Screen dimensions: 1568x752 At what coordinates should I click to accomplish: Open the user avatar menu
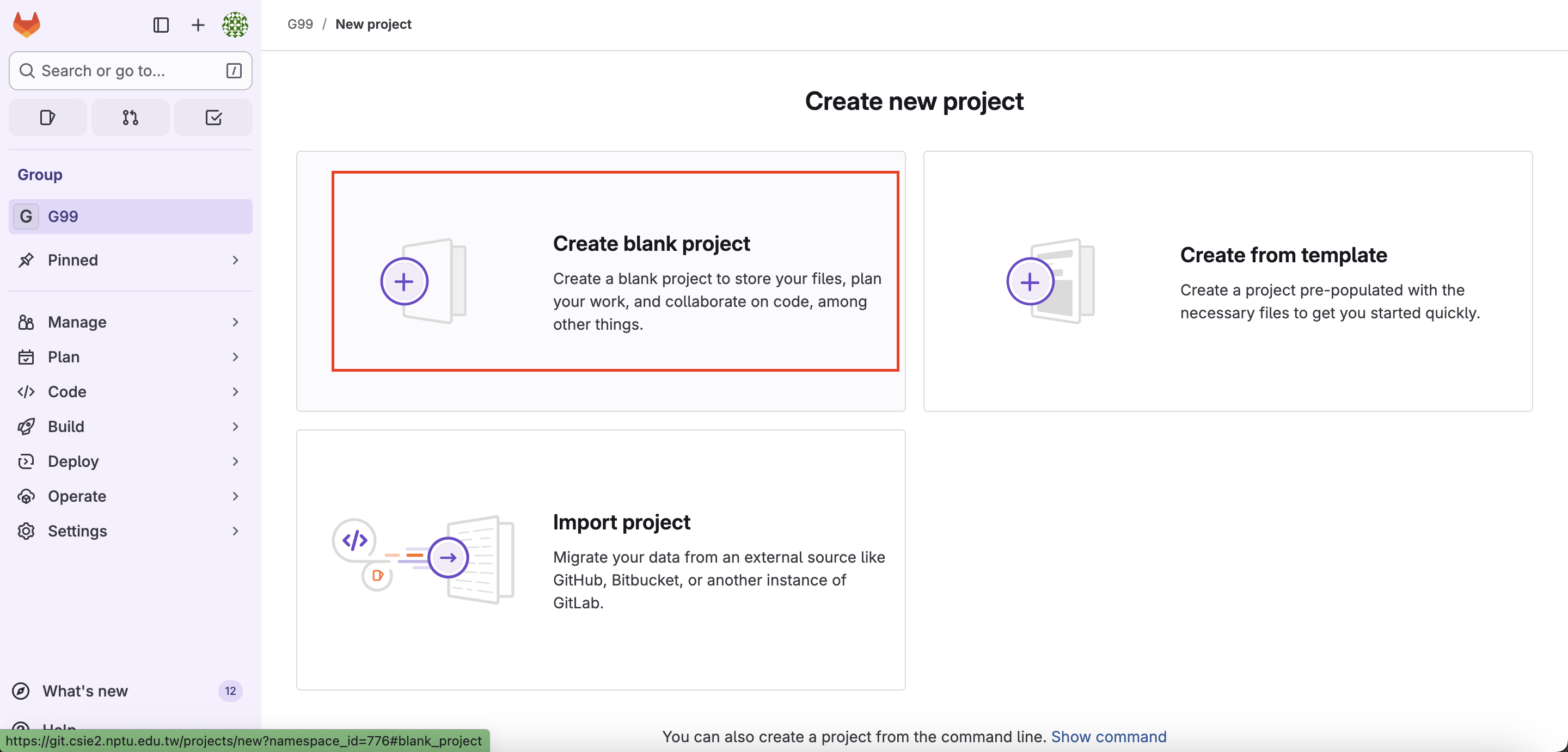235,25
